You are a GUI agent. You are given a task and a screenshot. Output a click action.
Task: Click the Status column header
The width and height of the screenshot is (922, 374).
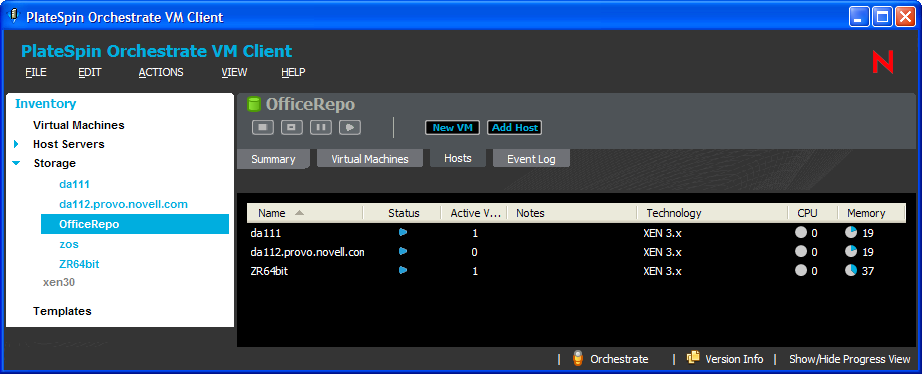(x=403, y=213)
